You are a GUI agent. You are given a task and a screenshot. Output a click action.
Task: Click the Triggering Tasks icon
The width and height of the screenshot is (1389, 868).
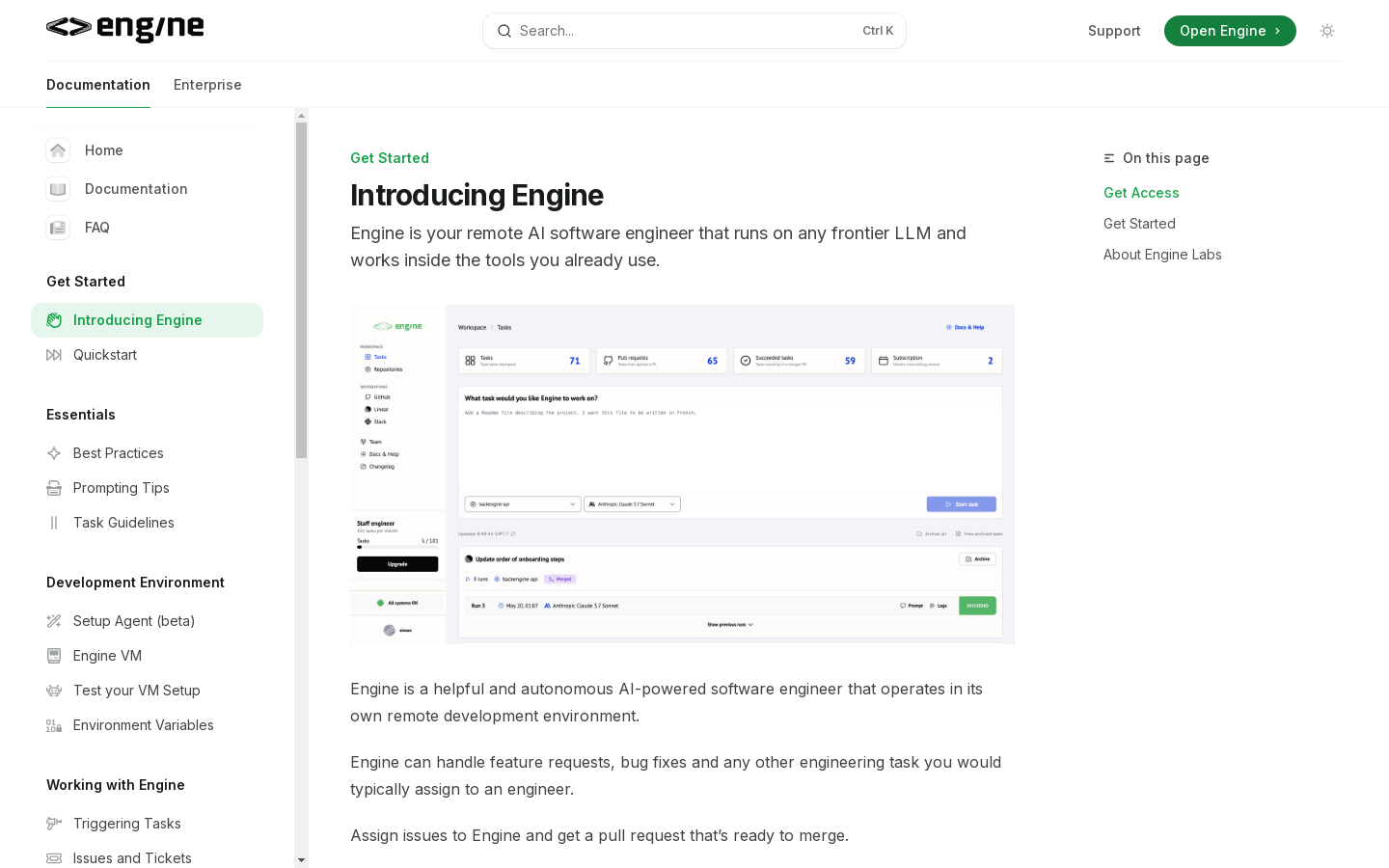tap(54, 824)
